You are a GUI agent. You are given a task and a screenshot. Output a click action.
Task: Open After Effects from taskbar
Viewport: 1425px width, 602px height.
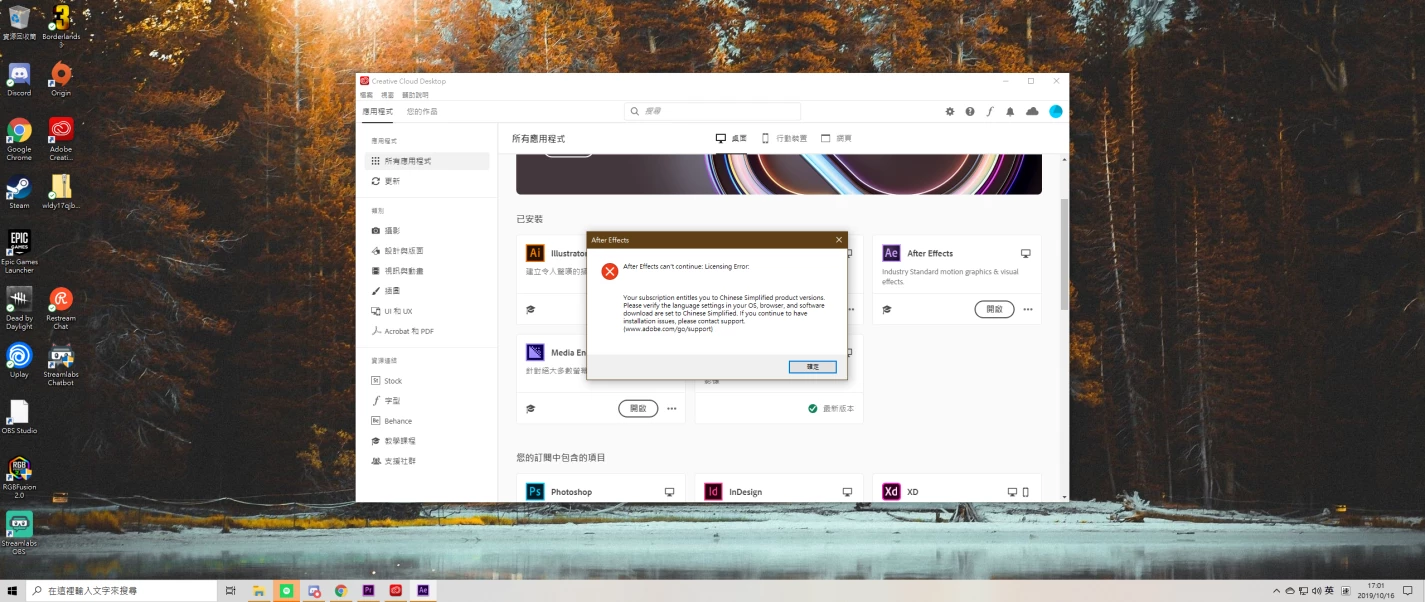[x=424, y=591]
